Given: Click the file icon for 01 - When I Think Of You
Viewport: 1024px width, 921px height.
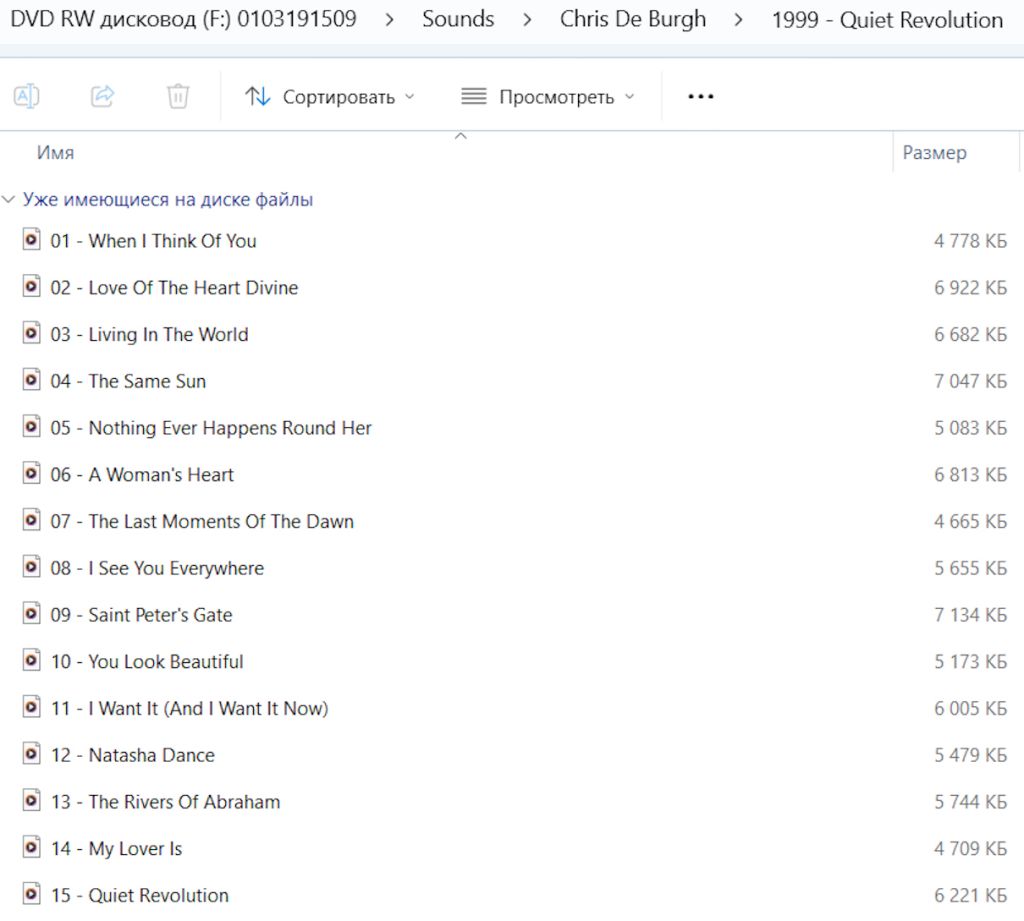Looking at the screenshot, I should click(31, 240).
